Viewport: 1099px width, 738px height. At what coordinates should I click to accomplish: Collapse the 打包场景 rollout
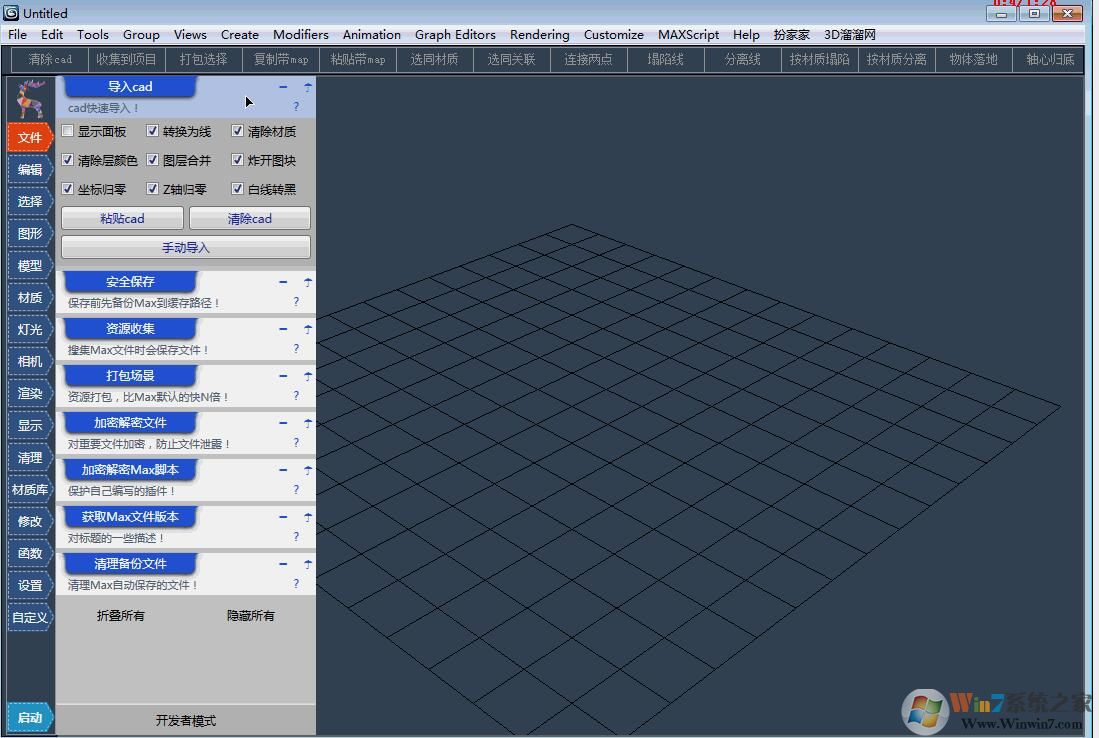click(283, 375)
